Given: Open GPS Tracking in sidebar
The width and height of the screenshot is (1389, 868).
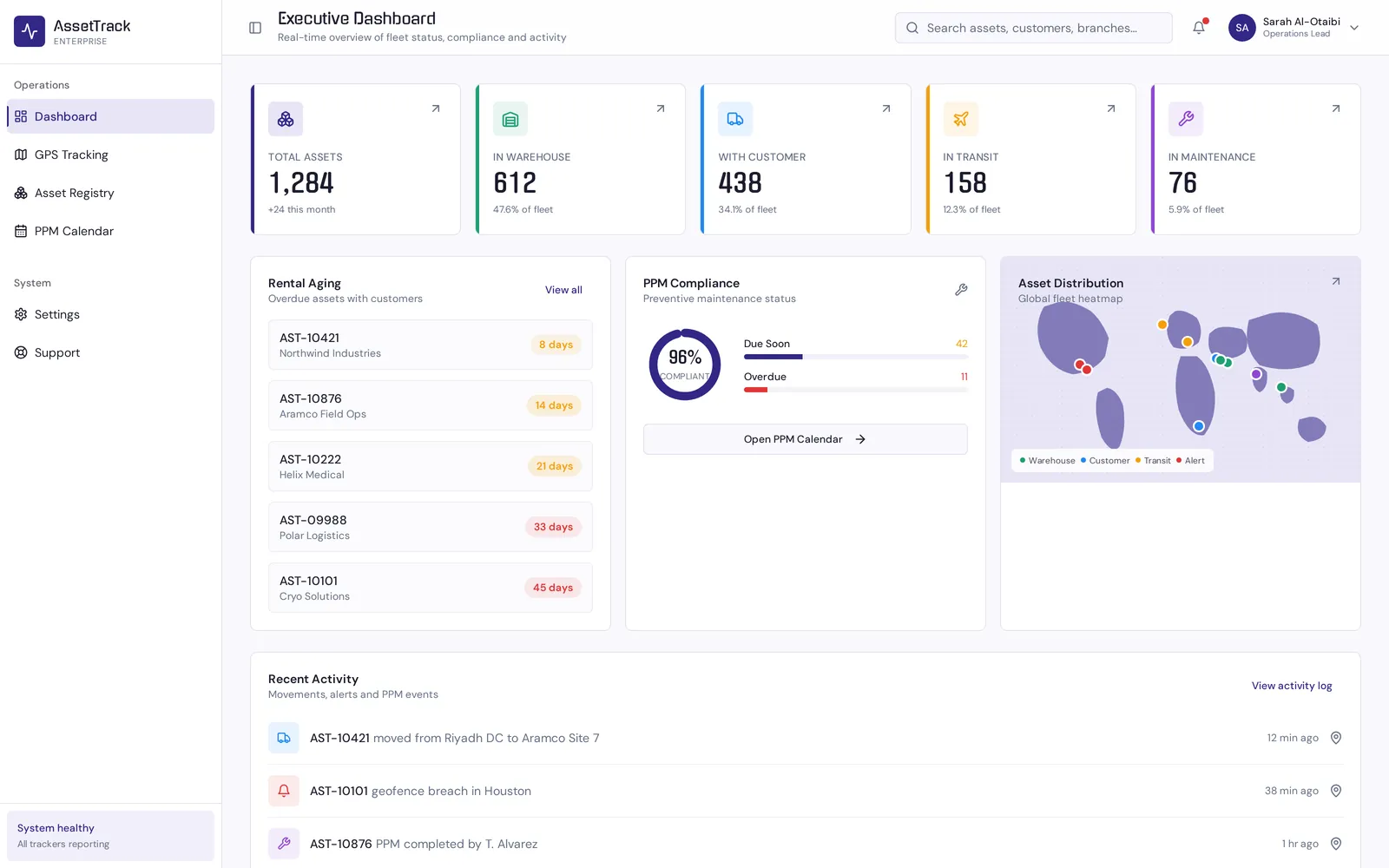Looking at the screenshot, I should click(110, 155).
